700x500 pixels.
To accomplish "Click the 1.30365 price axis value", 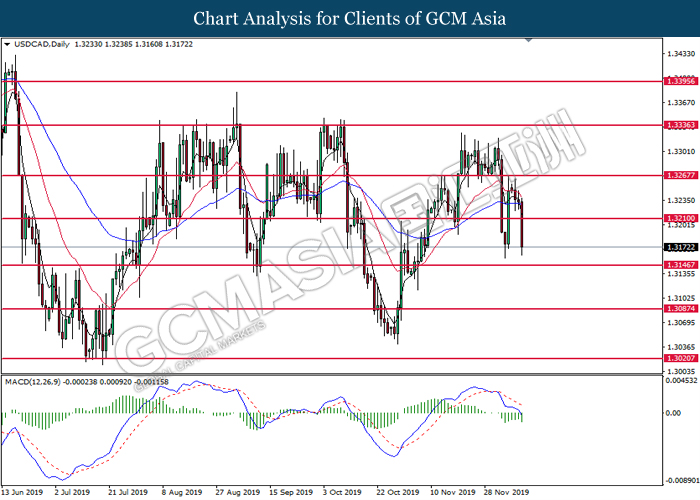I will [x=681, y=347].
